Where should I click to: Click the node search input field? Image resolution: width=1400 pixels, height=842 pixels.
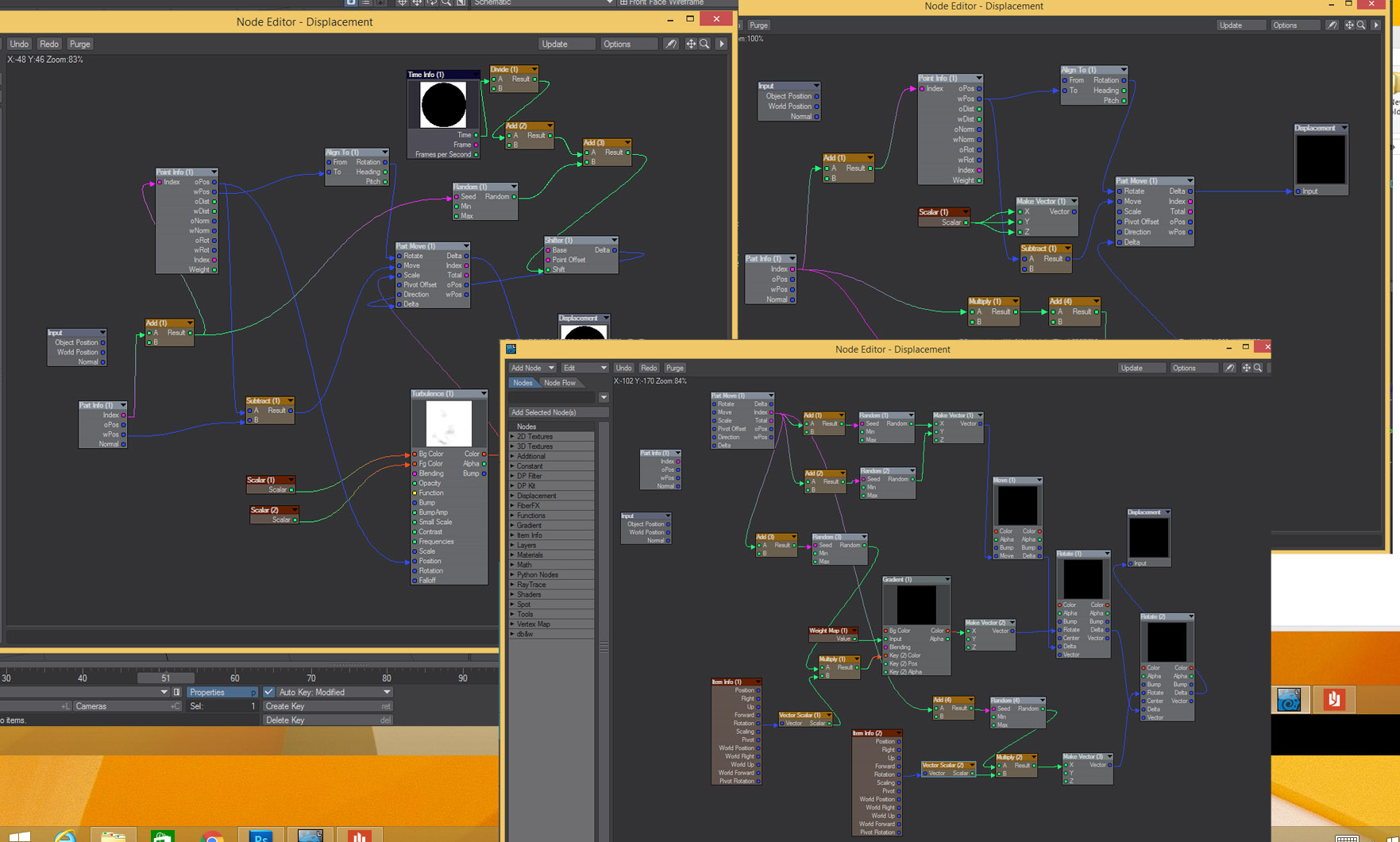(552, 397)
